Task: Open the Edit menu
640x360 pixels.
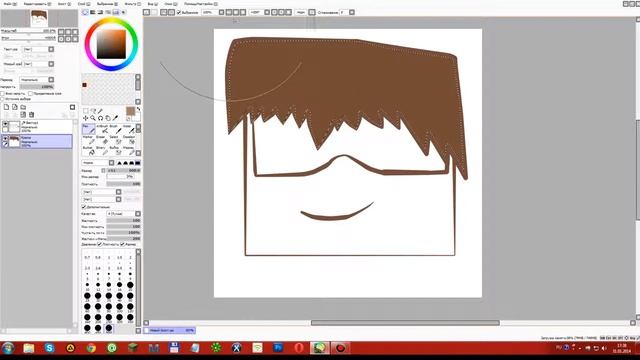Action: [37, 4]
